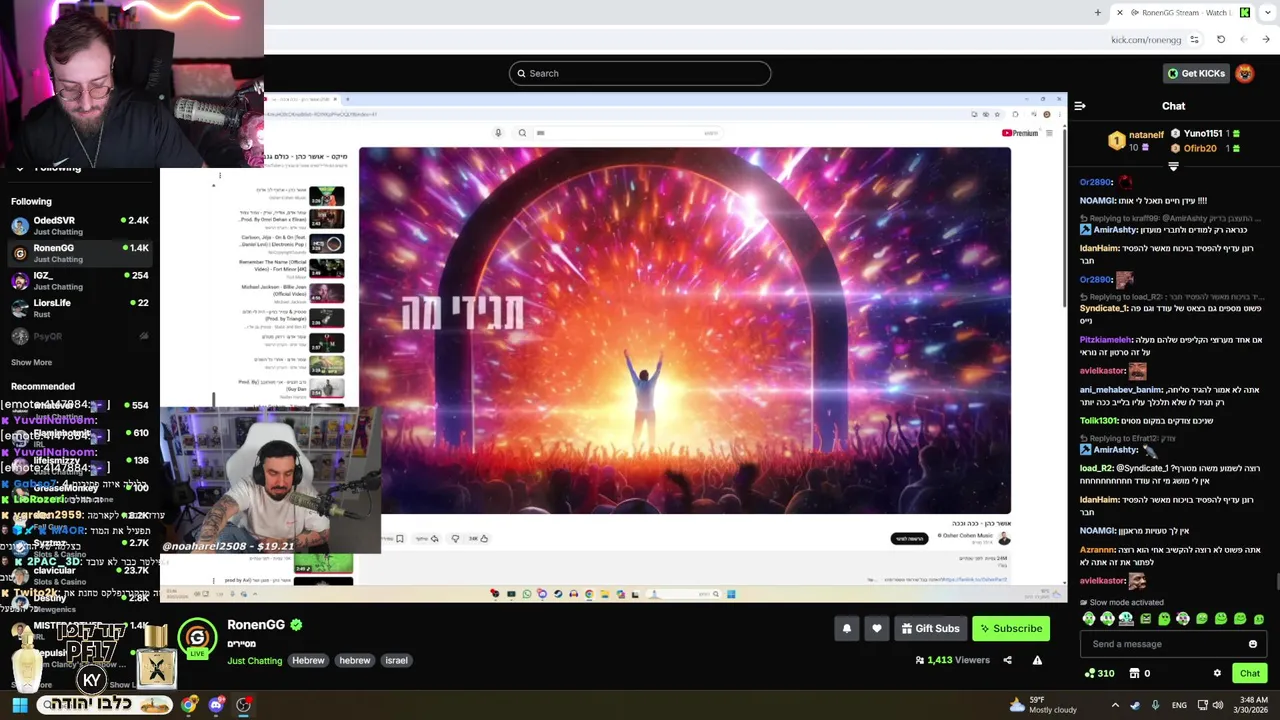The height and width of the screenshot is (720, 1280).
Task: Click the verified badge next to RonenGG
Action: click(296, 625)
